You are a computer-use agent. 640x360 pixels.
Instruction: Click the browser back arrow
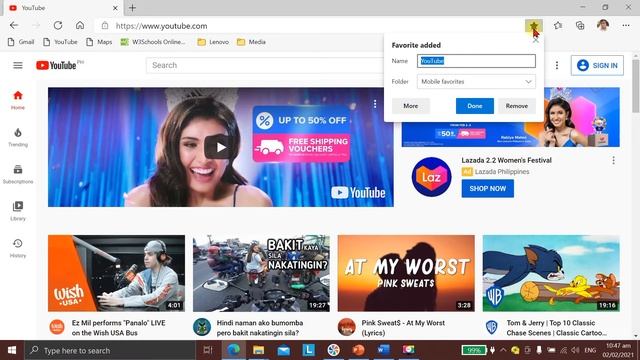[14, 25]
